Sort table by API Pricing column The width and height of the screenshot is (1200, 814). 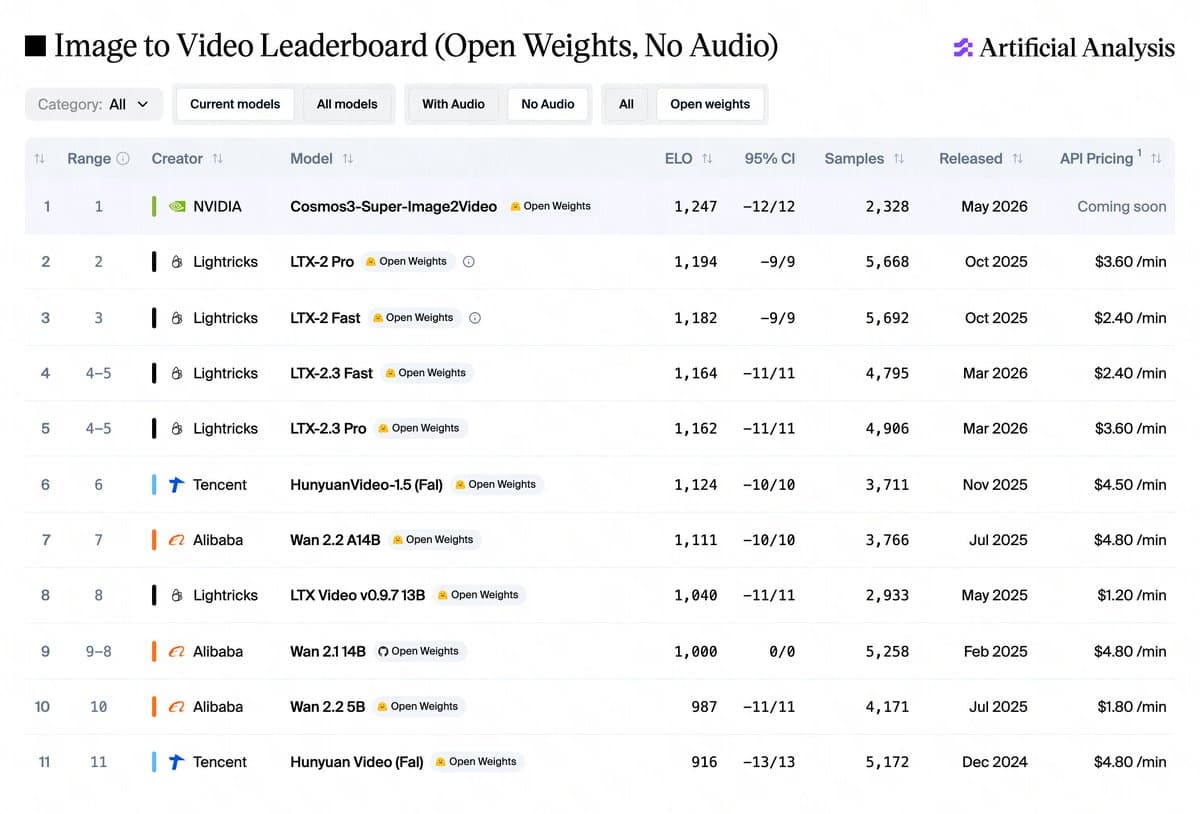(x=1156, y=159)
